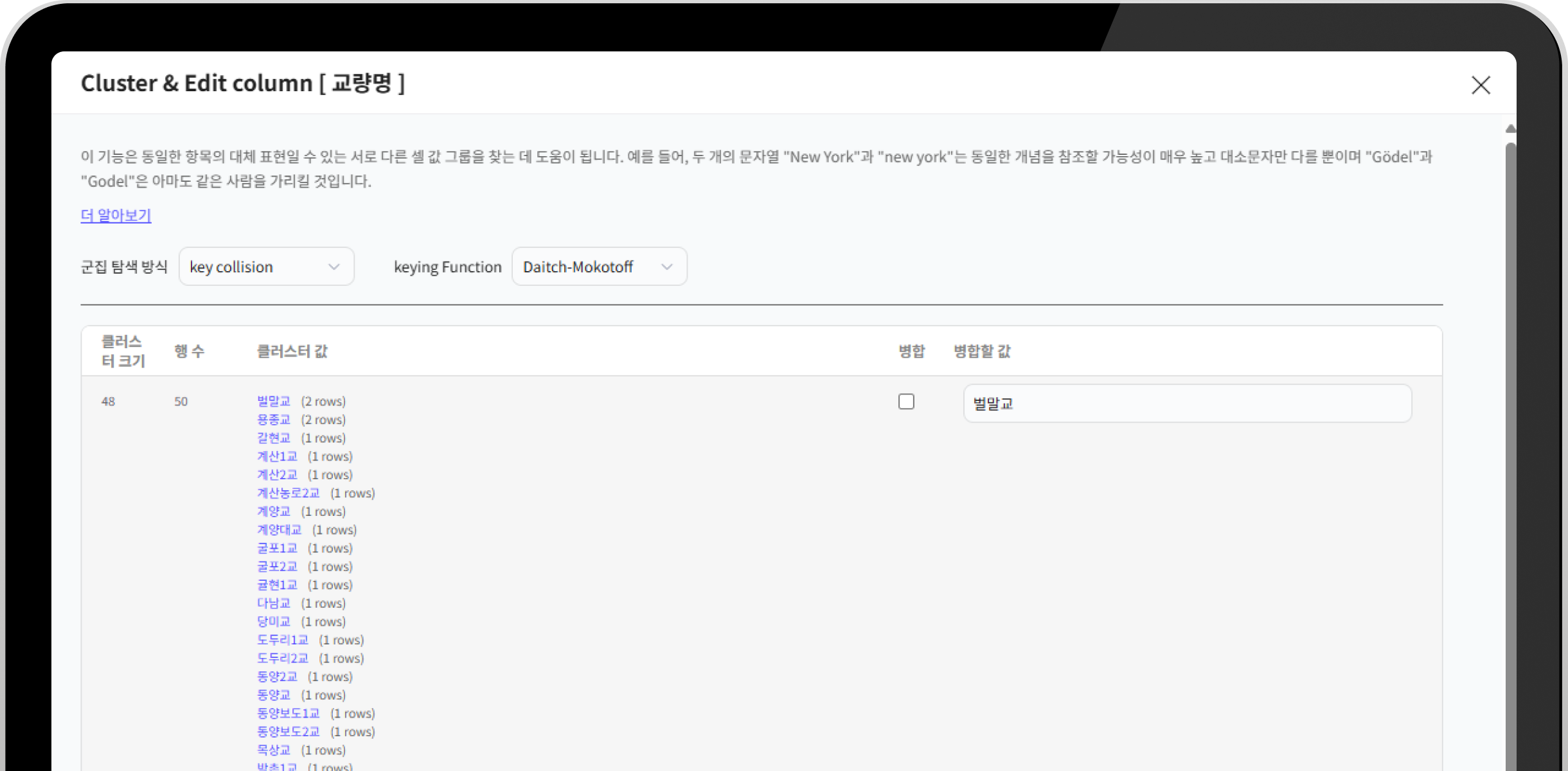1568x771 pixels.
Task: Pick the 당미교 value link
Action: pos(274,622)
